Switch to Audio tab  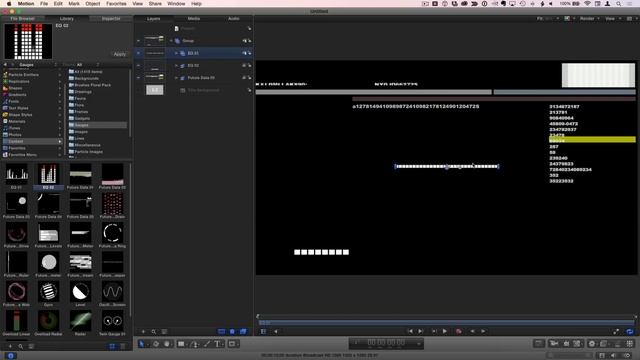(x=233, y=18)
